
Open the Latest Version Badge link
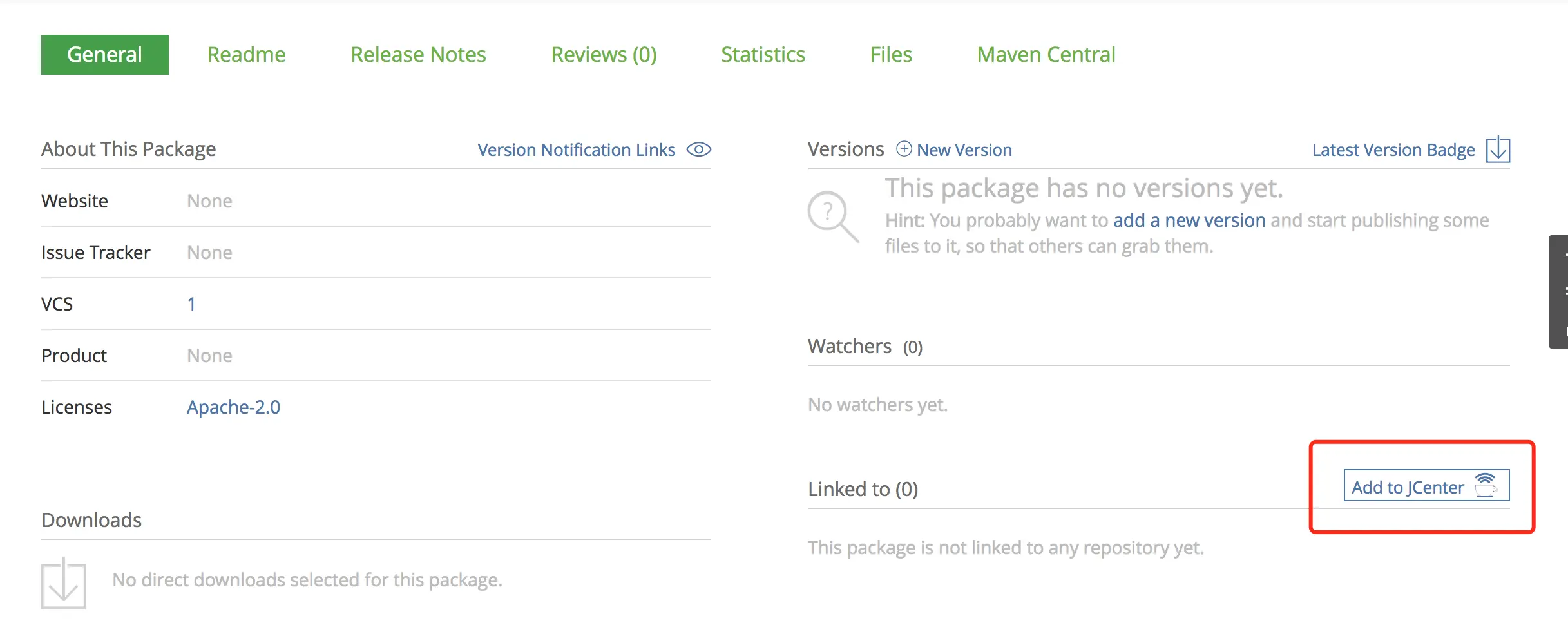click(1393, 150)
